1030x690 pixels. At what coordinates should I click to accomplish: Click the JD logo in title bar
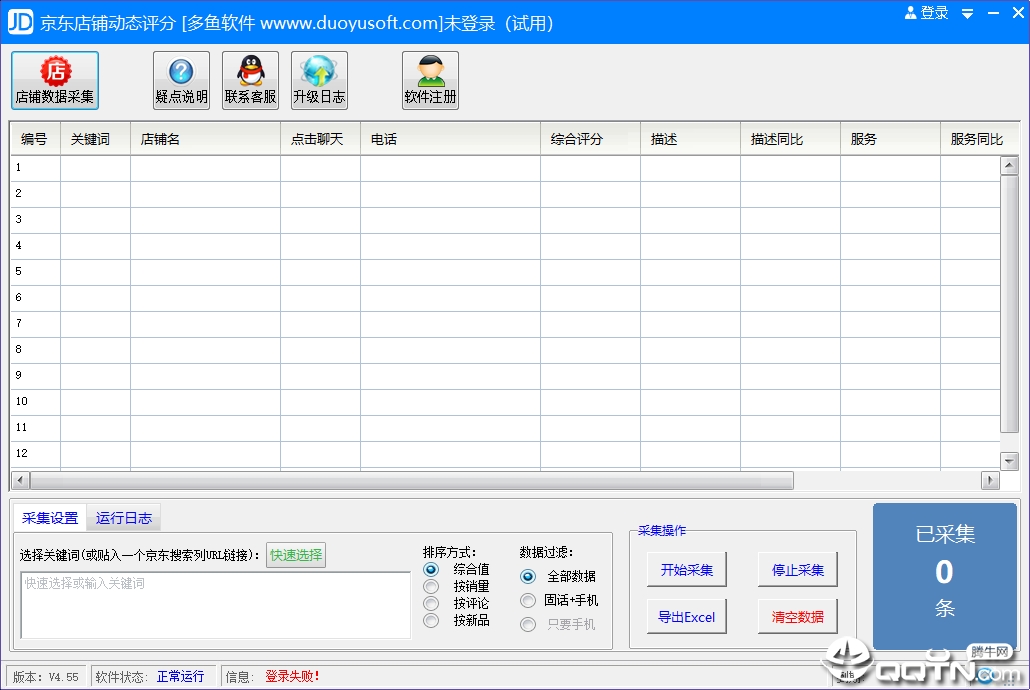[20, 21]
